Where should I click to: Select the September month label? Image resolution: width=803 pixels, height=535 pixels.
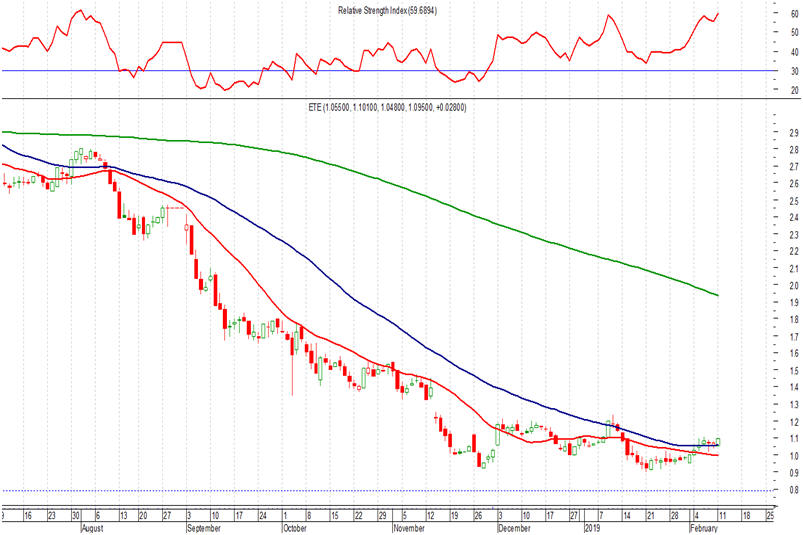click(x=204, y=528)
